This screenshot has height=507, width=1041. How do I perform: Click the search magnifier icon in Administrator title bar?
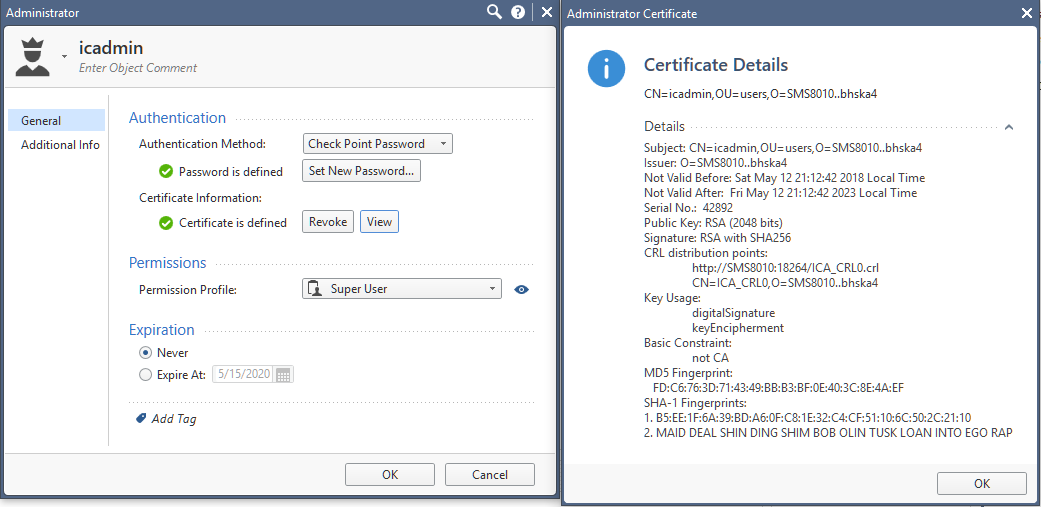pos(494,12)
